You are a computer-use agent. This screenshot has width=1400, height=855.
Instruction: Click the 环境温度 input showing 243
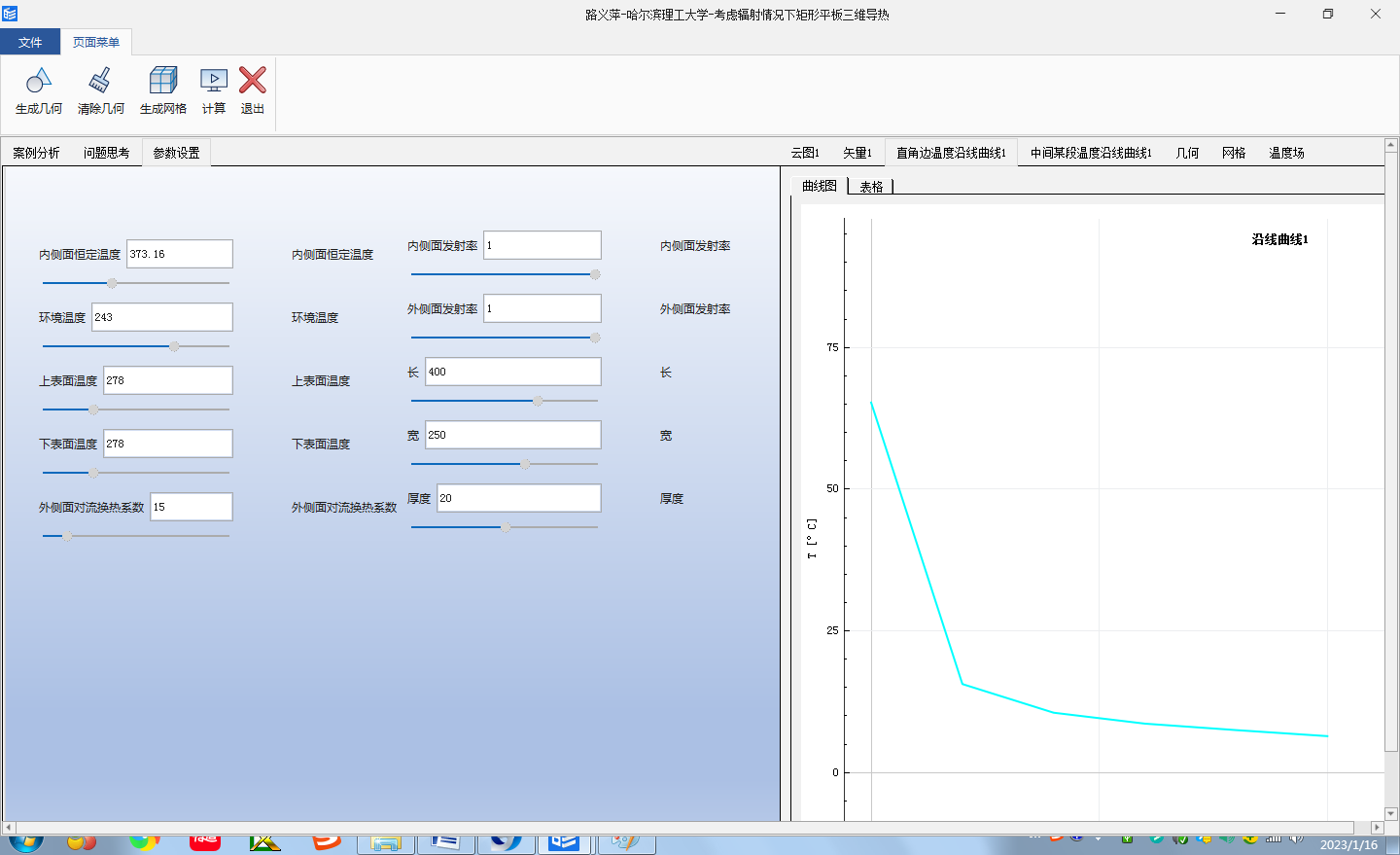pos(162,317)
